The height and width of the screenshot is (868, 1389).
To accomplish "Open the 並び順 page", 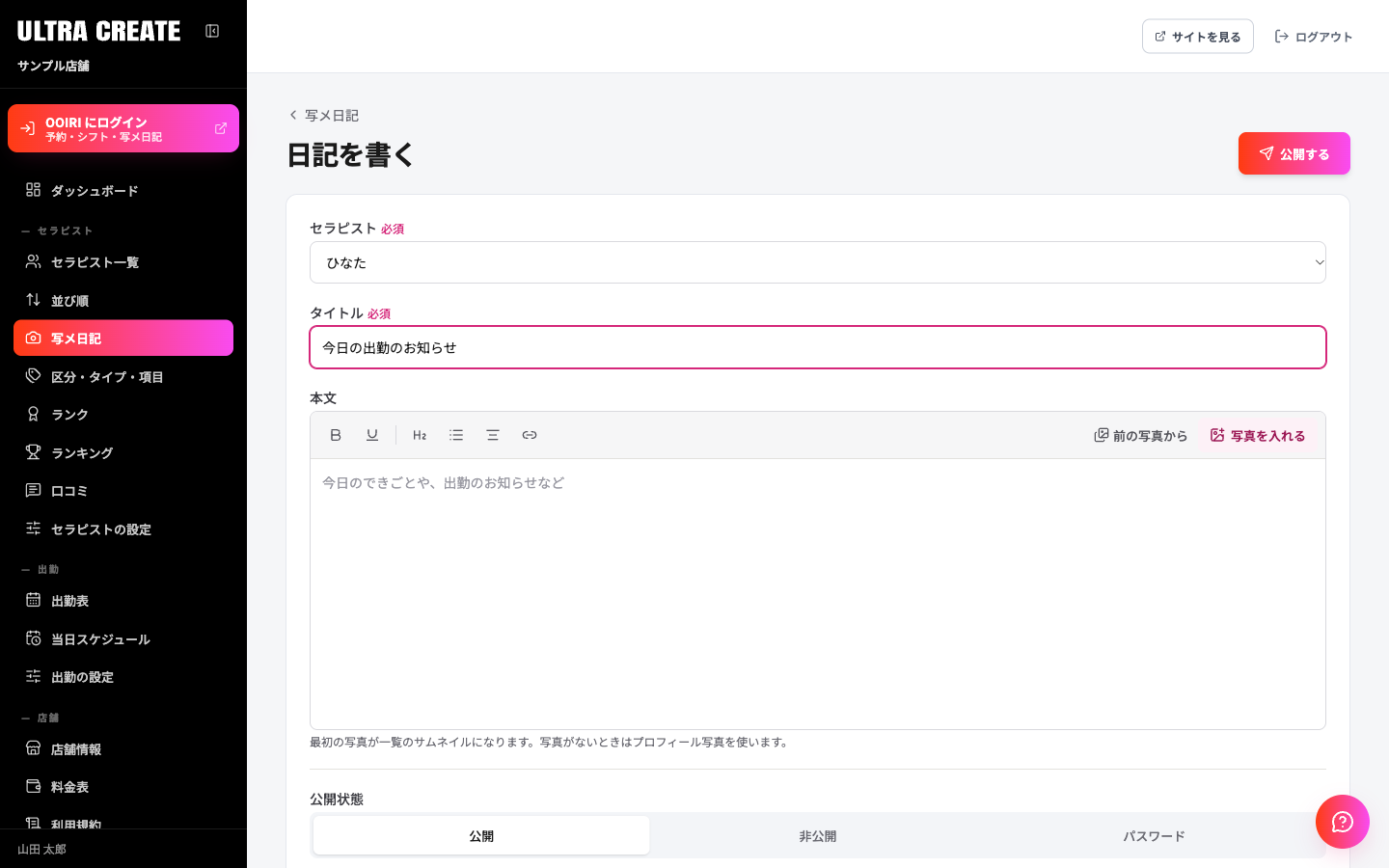I will click(x=123, y=301).
